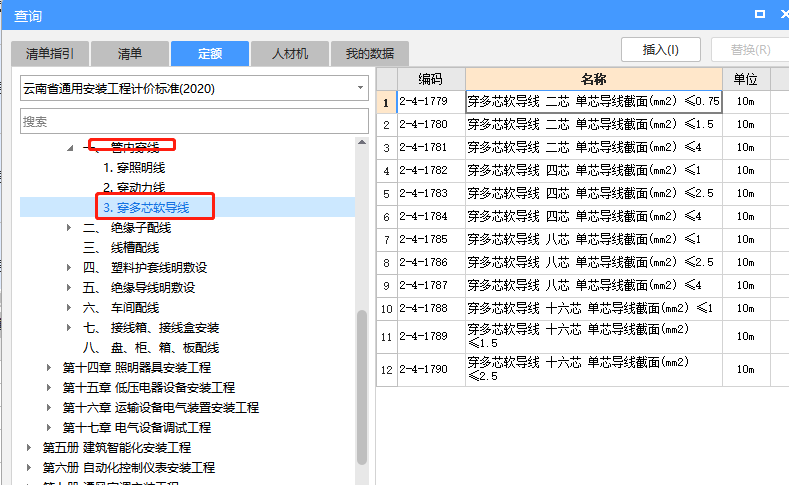Click the 搜索 input field
Image resolution: width=789 pixels, height=485 pixels.
pyautogui.click(x=194, y=121)
